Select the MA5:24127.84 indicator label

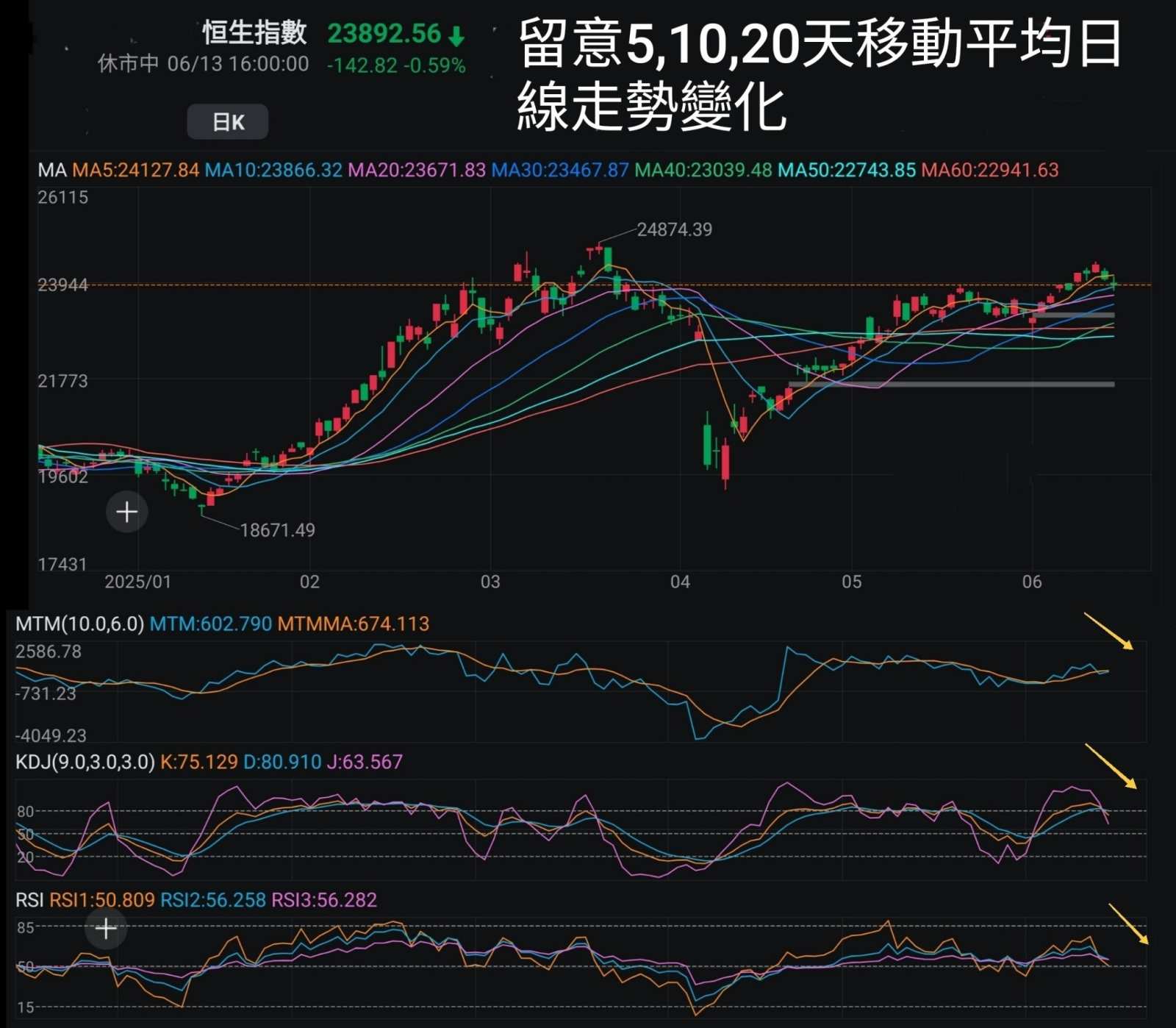pyautogui.click(x=136, y=170)
